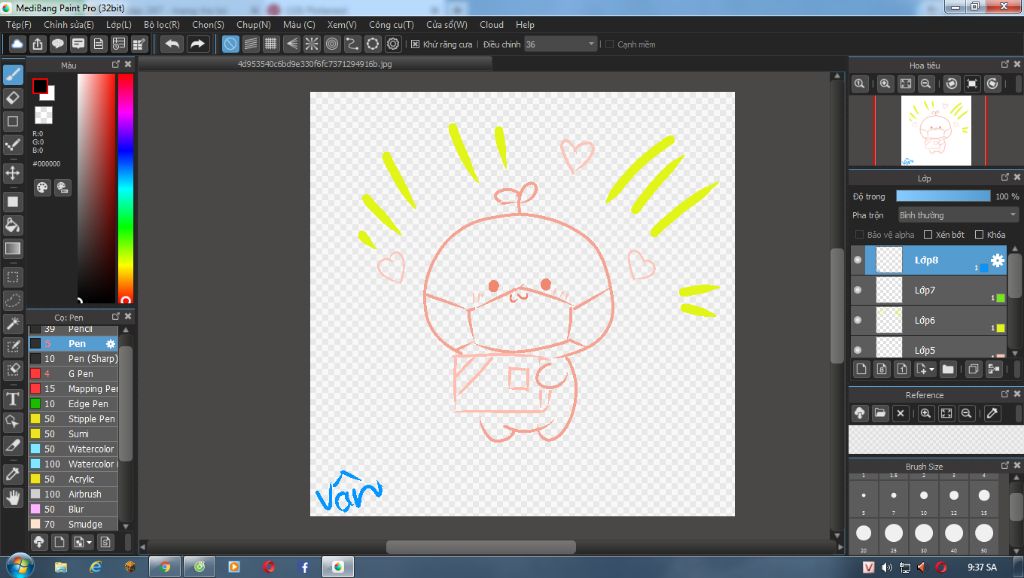Toggle visibility of Lớp5 layer

click(x=858, y=349)
